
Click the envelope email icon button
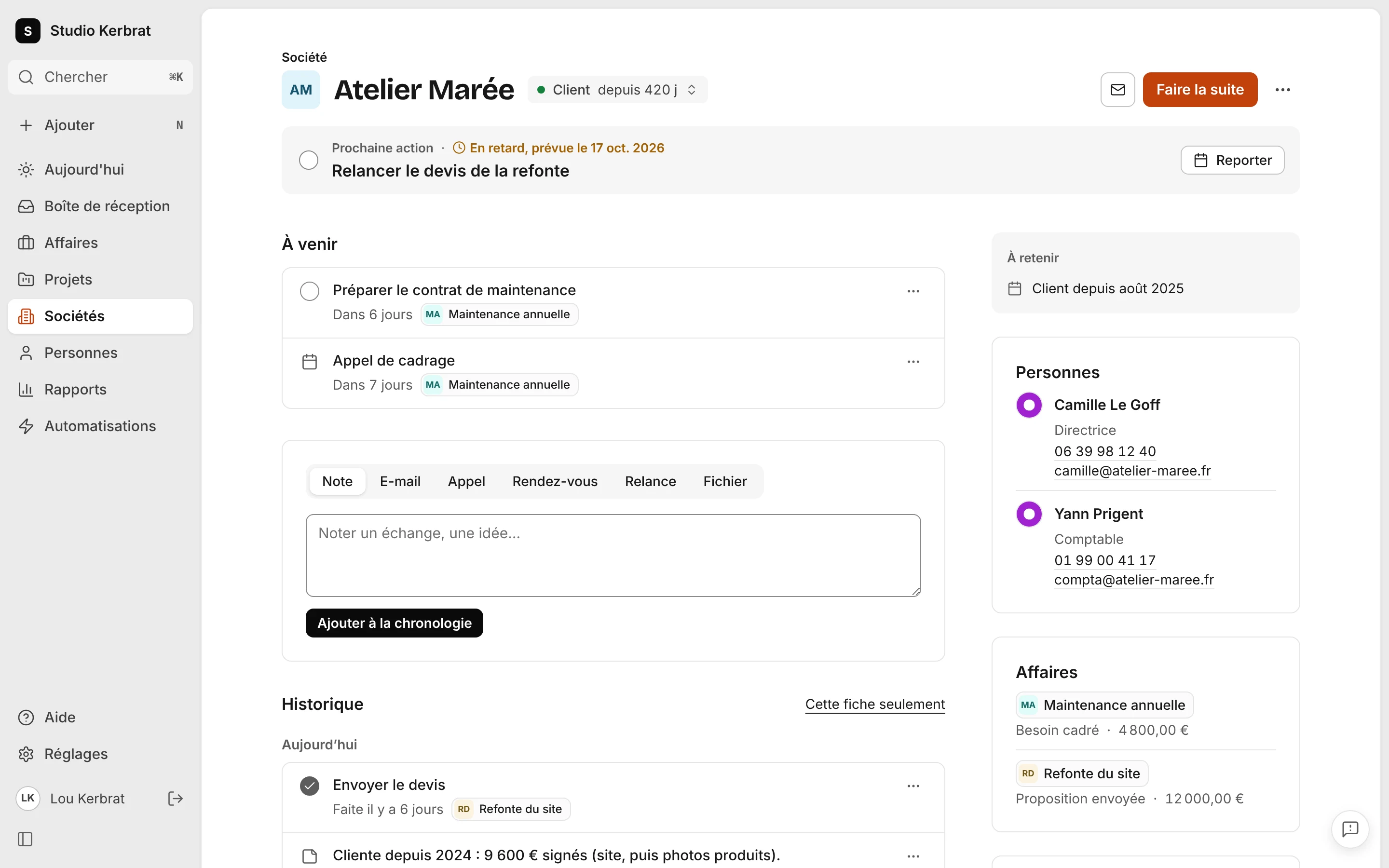pos(1117,90)
